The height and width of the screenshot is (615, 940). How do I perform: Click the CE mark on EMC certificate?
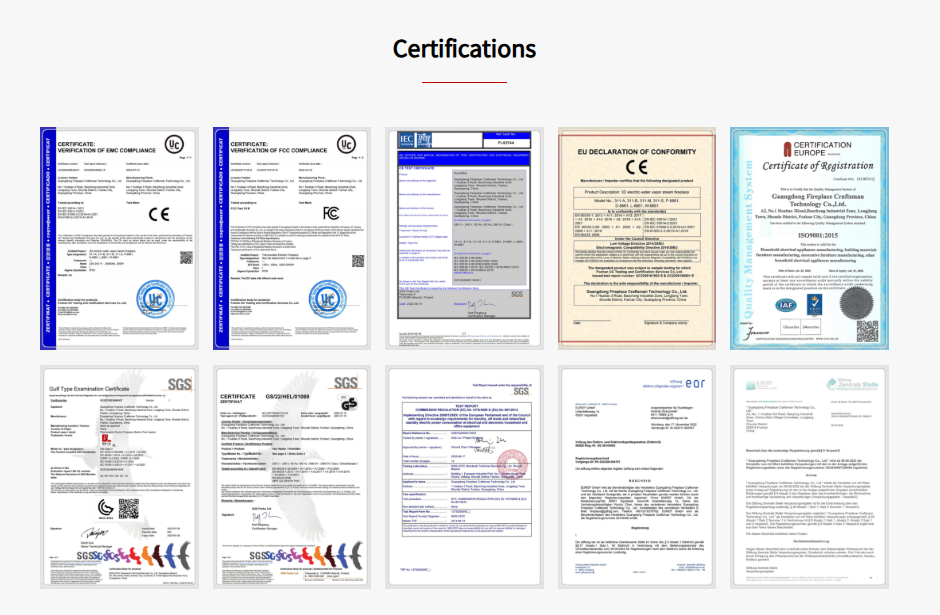coord(160,213)
